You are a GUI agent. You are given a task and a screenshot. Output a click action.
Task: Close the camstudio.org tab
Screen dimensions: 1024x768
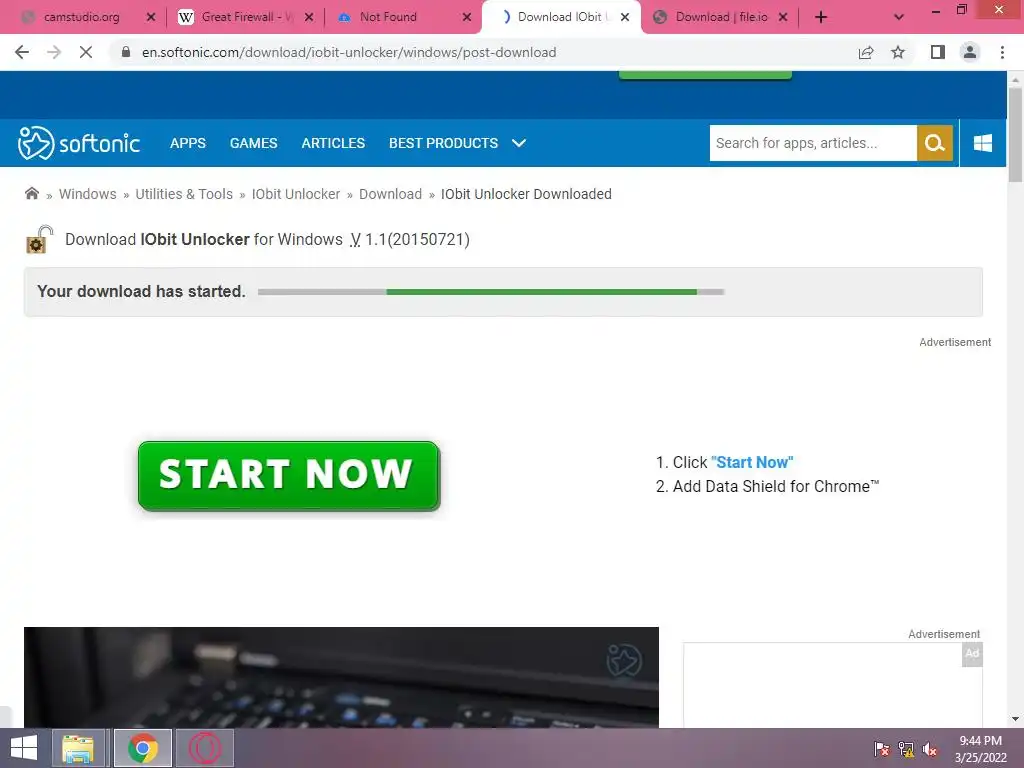click(x=151, y=17)
